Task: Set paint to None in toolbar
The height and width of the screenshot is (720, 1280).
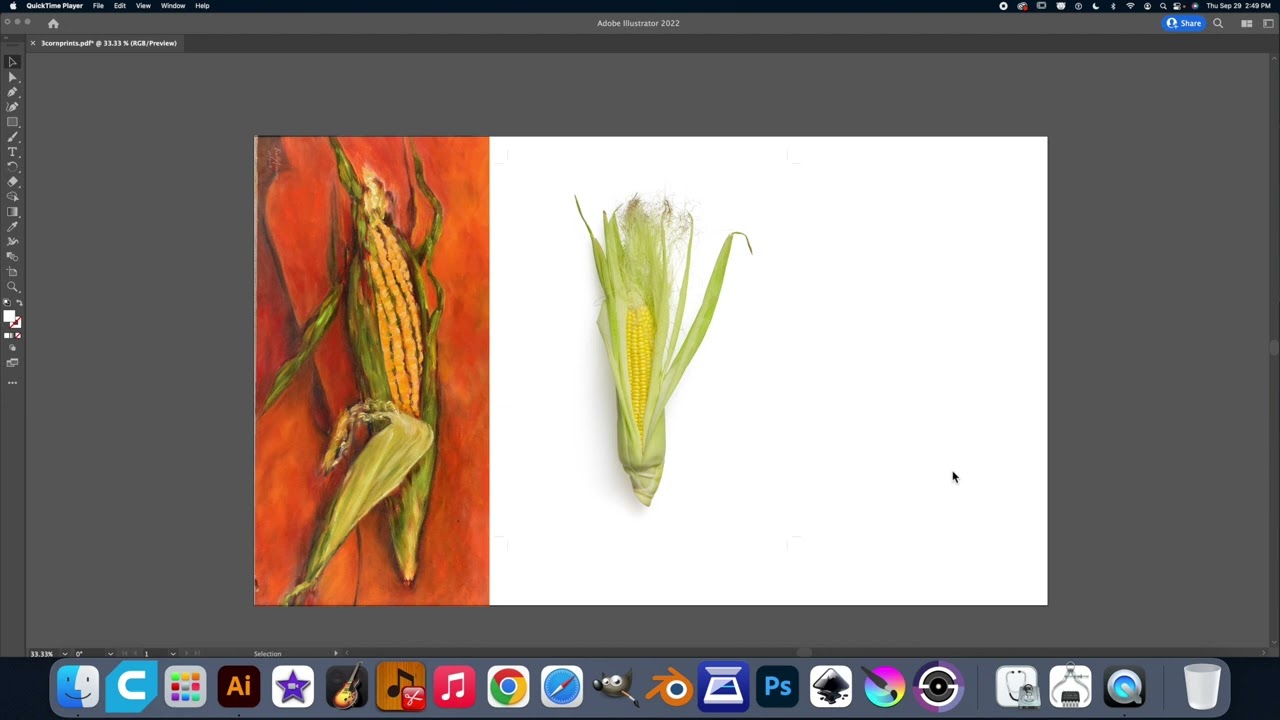Action: (18, 336)
